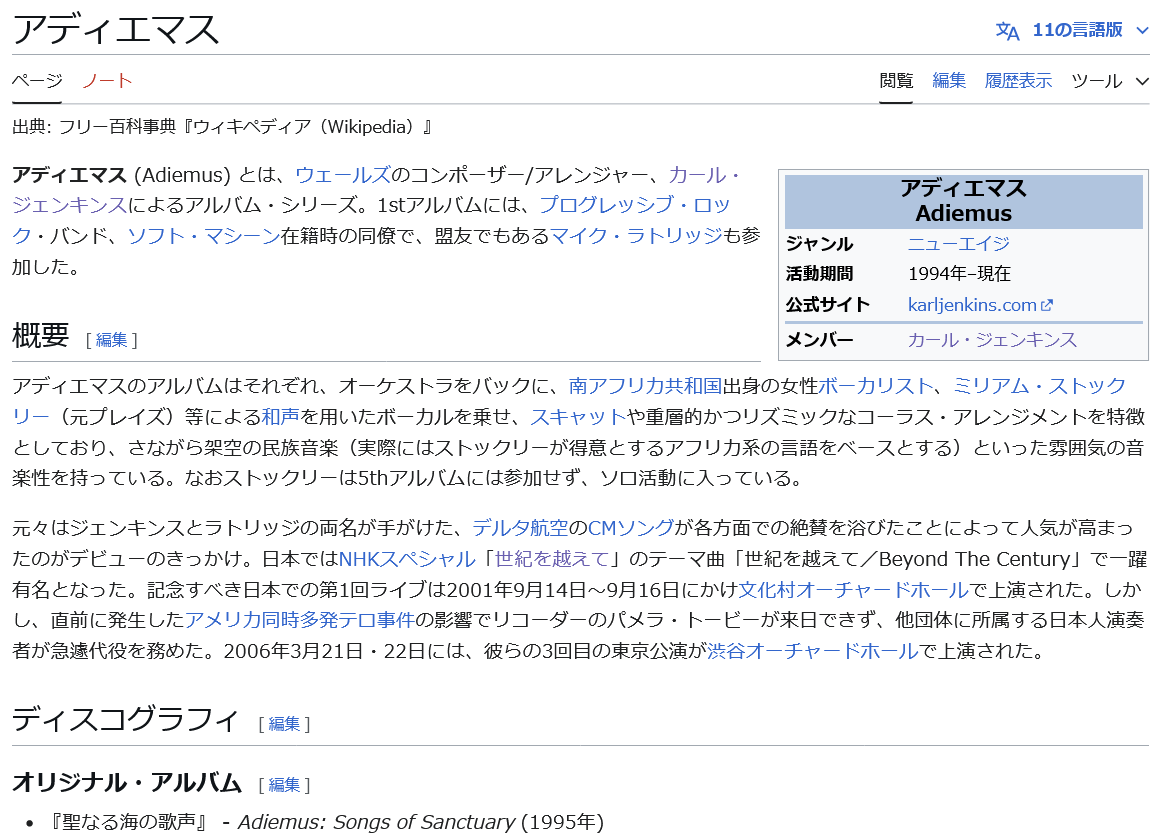Open karljenkins.com official site link
1161x837 pixels.
971,304
